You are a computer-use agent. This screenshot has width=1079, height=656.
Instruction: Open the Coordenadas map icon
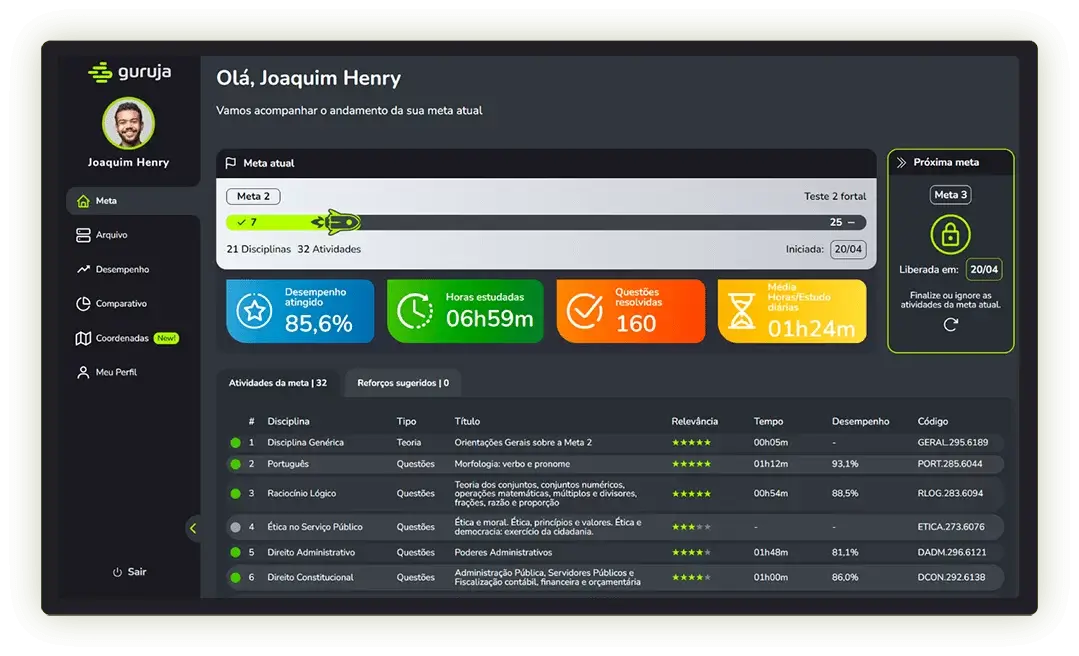pos(83,338)
